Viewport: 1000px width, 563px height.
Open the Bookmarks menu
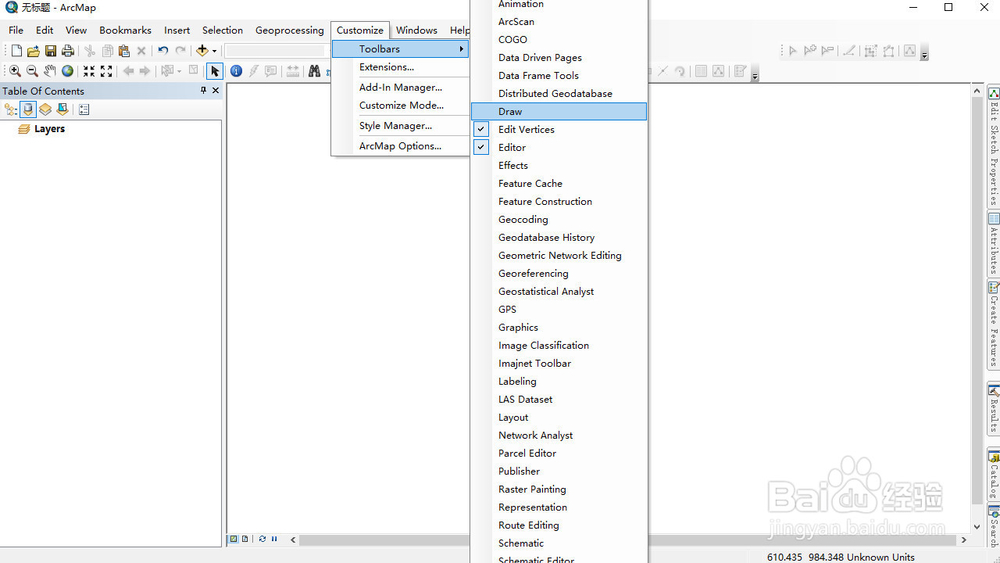click(x=125, y=30)
